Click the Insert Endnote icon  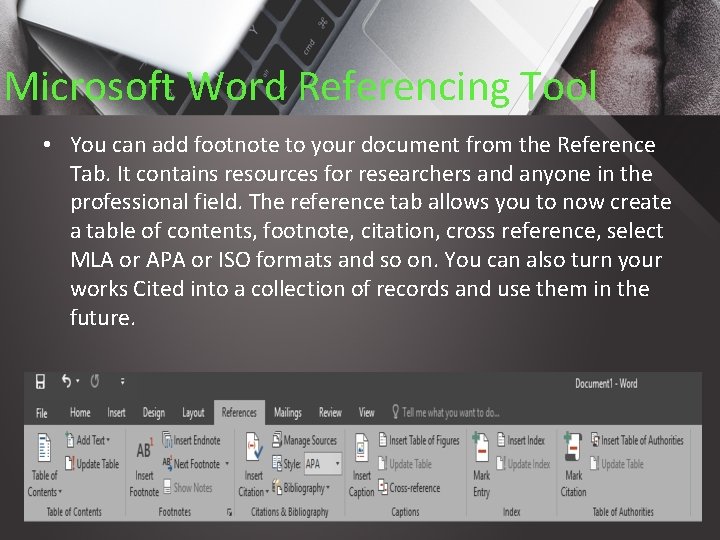pyautogui.click(x=167, y=440)
